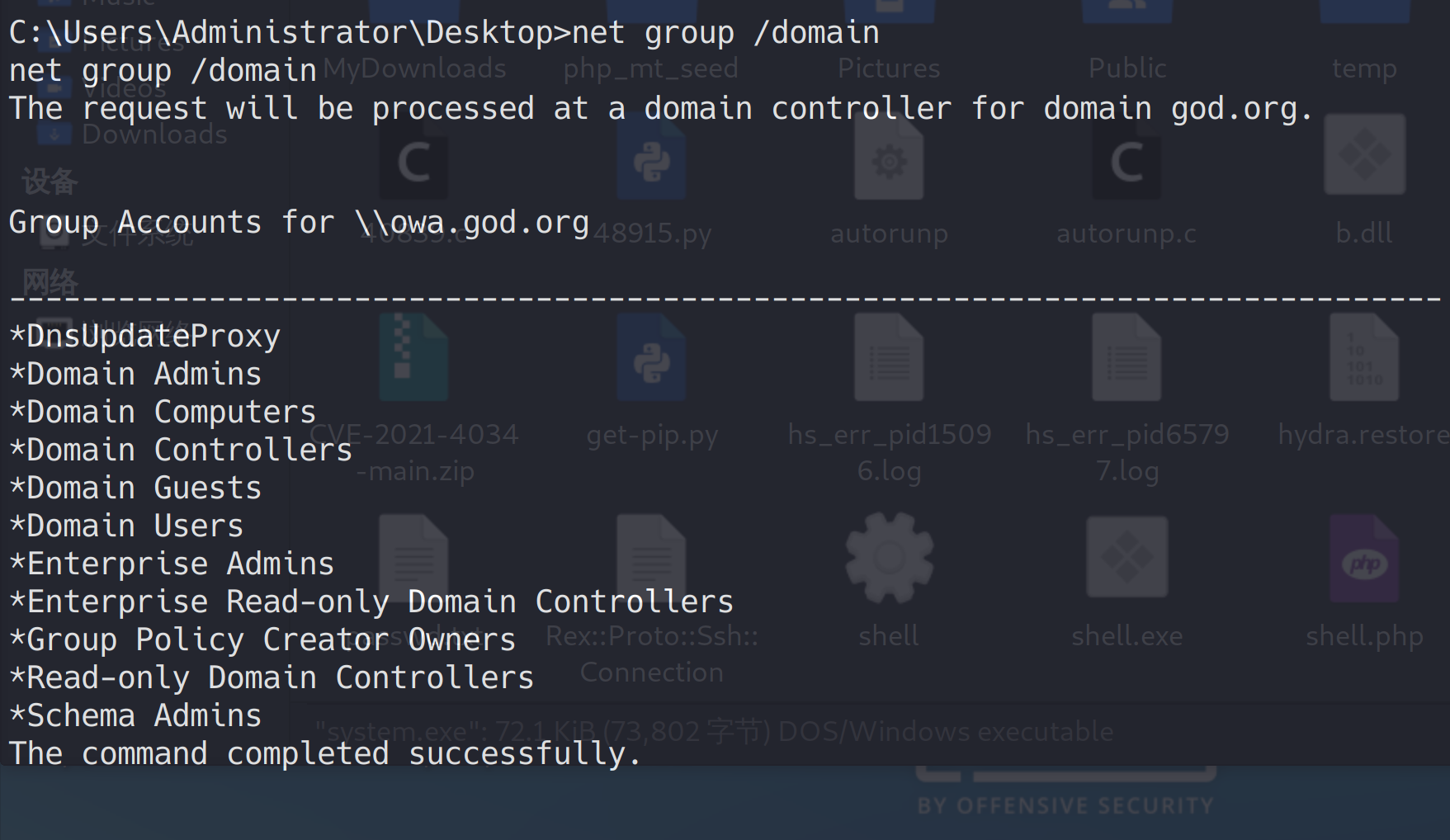The image size is (1450, 840).
Task: Click the Rex::Proto::Ssh::Connection text file icon
Action: [651, 558]
